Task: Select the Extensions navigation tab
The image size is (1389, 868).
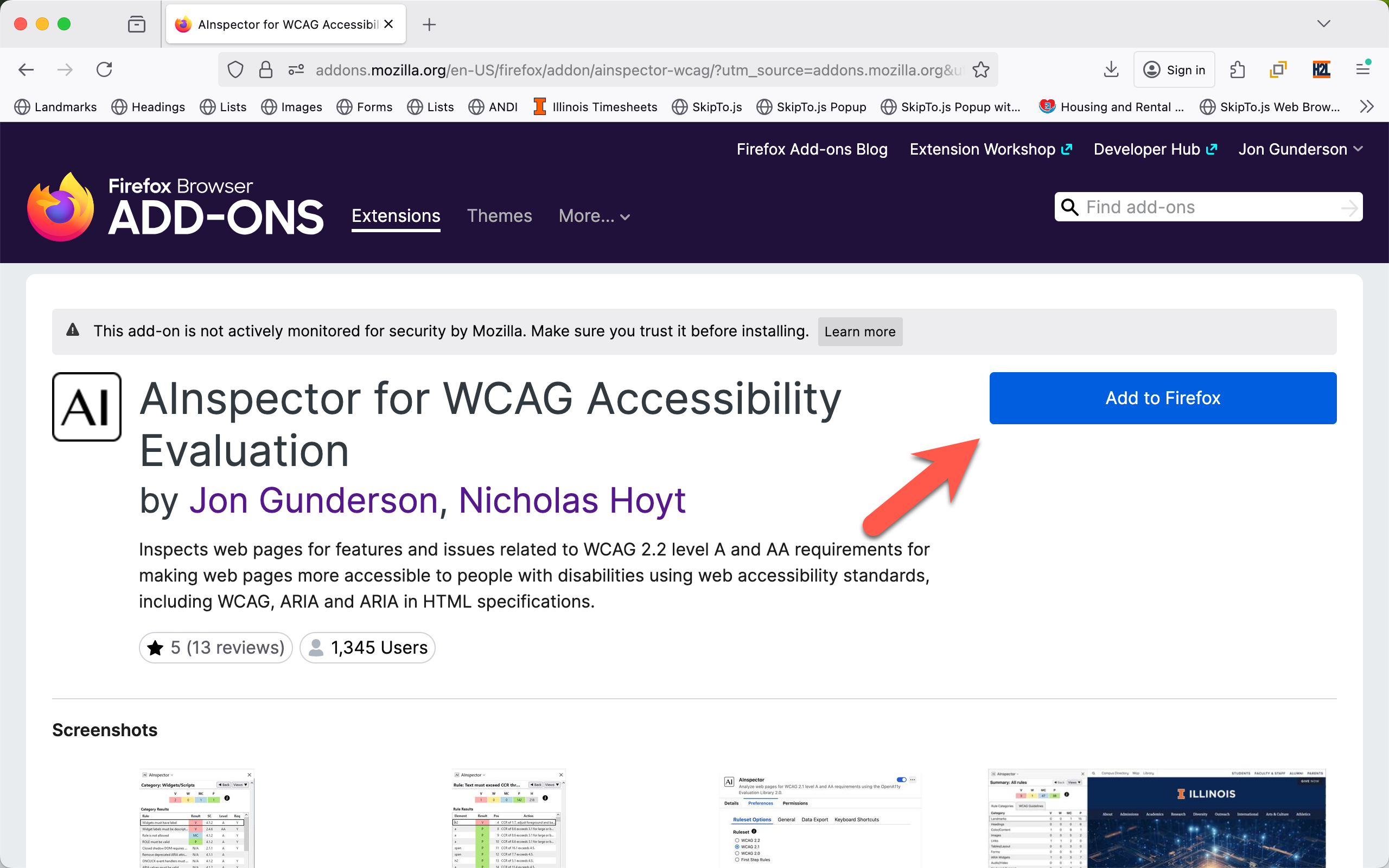Action: tap(396, 216)
